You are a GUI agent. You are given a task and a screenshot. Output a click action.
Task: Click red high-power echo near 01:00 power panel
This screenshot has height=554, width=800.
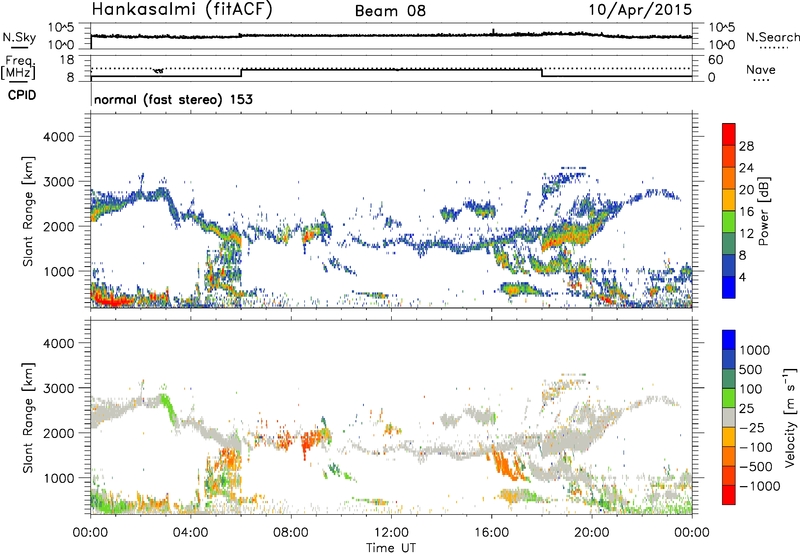(113, 301)
